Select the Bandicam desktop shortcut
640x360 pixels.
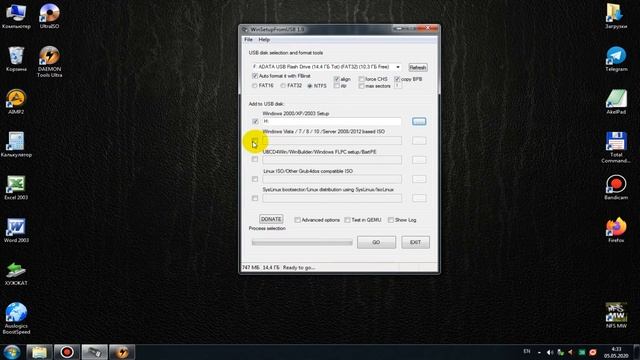pyautogui.click(x=616, y=188)
